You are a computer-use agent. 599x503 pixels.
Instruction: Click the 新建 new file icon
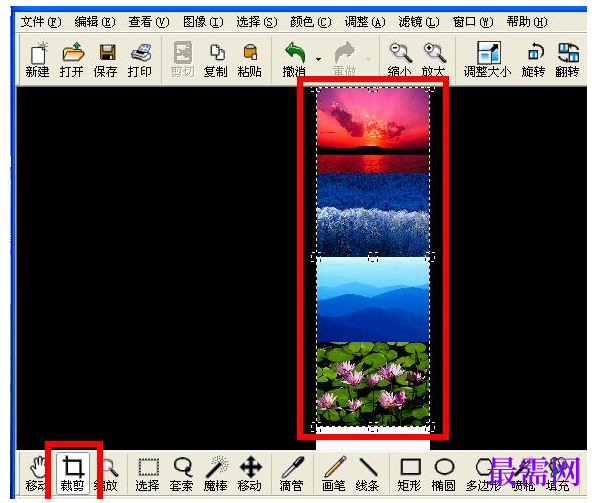point(37,59)
